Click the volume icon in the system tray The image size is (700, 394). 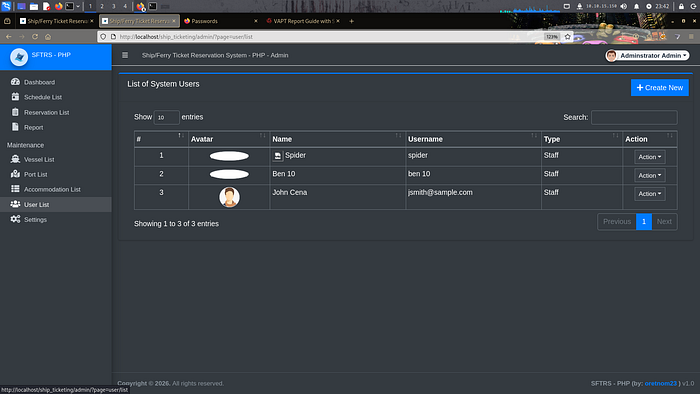click(x=624, y=6)
